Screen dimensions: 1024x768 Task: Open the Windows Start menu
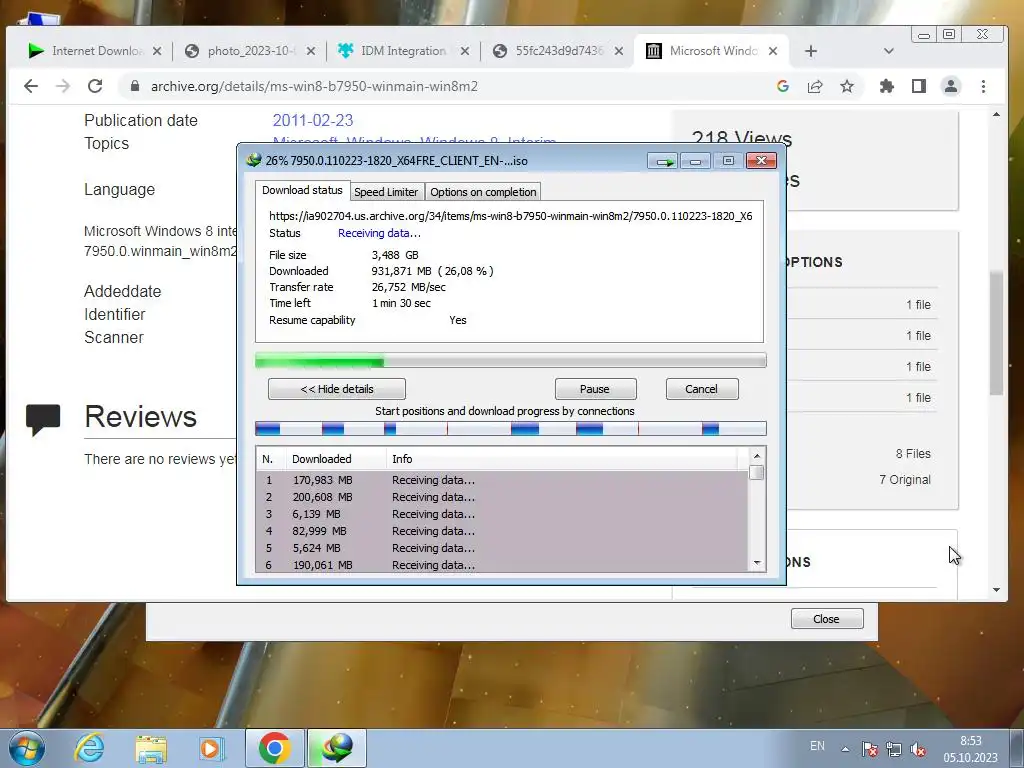point(26,748)
